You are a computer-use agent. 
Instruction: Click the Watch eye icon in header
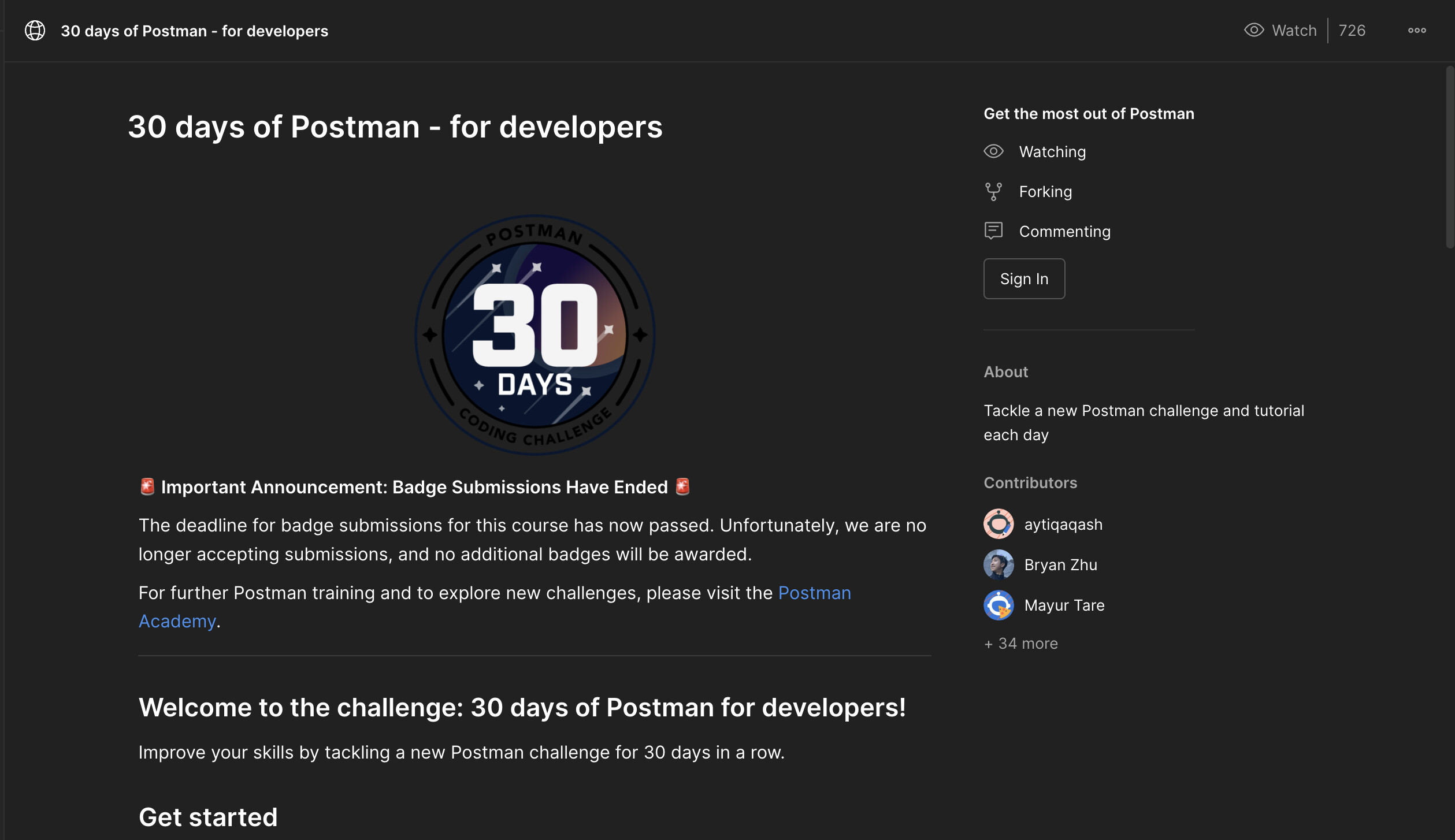1253,30
